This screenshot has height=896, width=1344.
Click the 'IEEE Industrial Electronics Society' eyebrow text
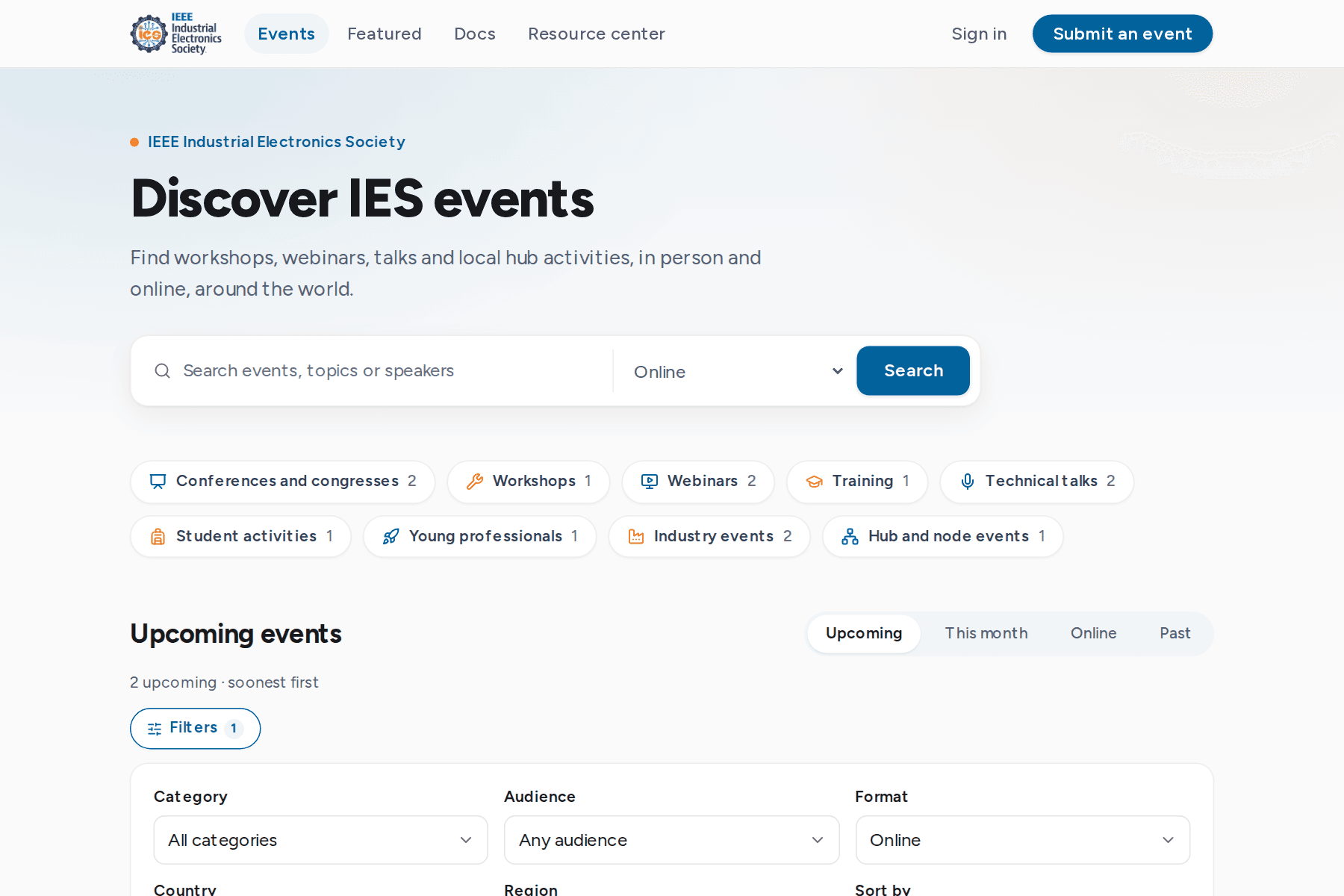[x=276, y=142]
